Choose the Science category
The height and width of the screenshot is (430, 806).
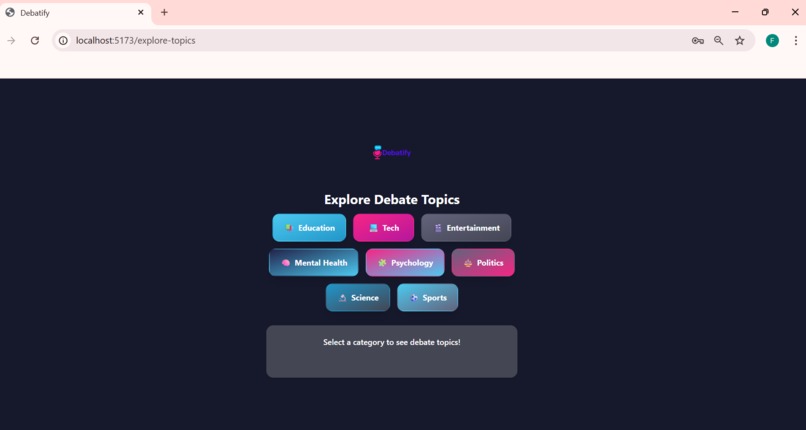click(x=358, y=297)
